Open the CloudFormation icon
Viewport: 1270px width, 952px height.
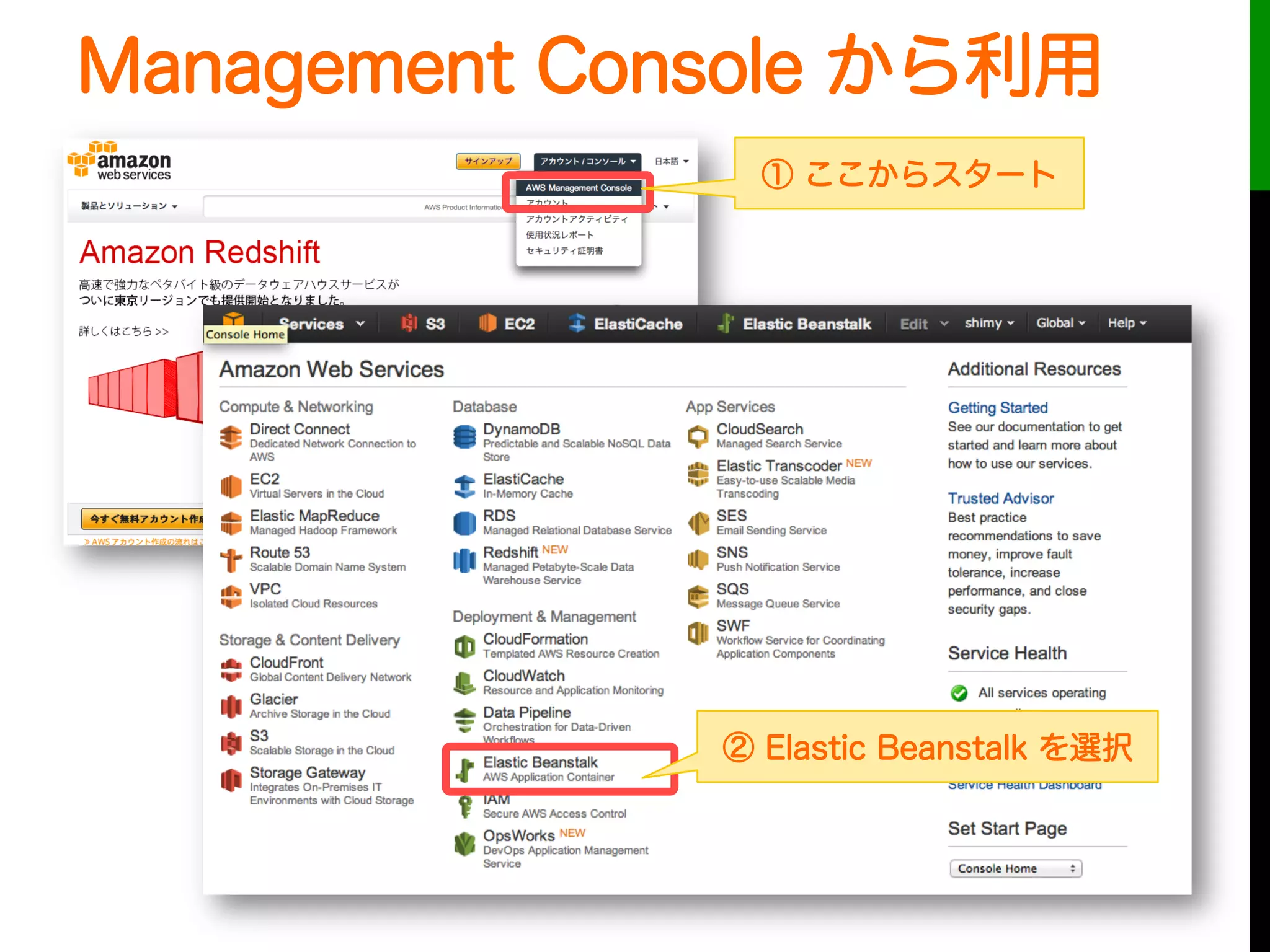pyautogui.click(x=464, y=646)
